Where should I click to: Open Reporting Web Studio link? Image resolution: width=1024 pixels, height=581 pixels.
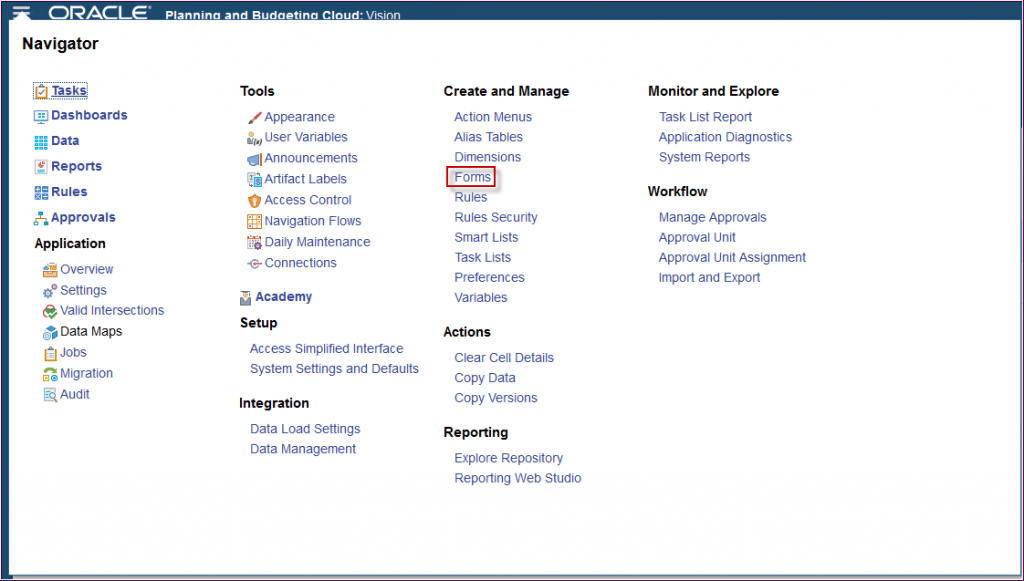518,478
